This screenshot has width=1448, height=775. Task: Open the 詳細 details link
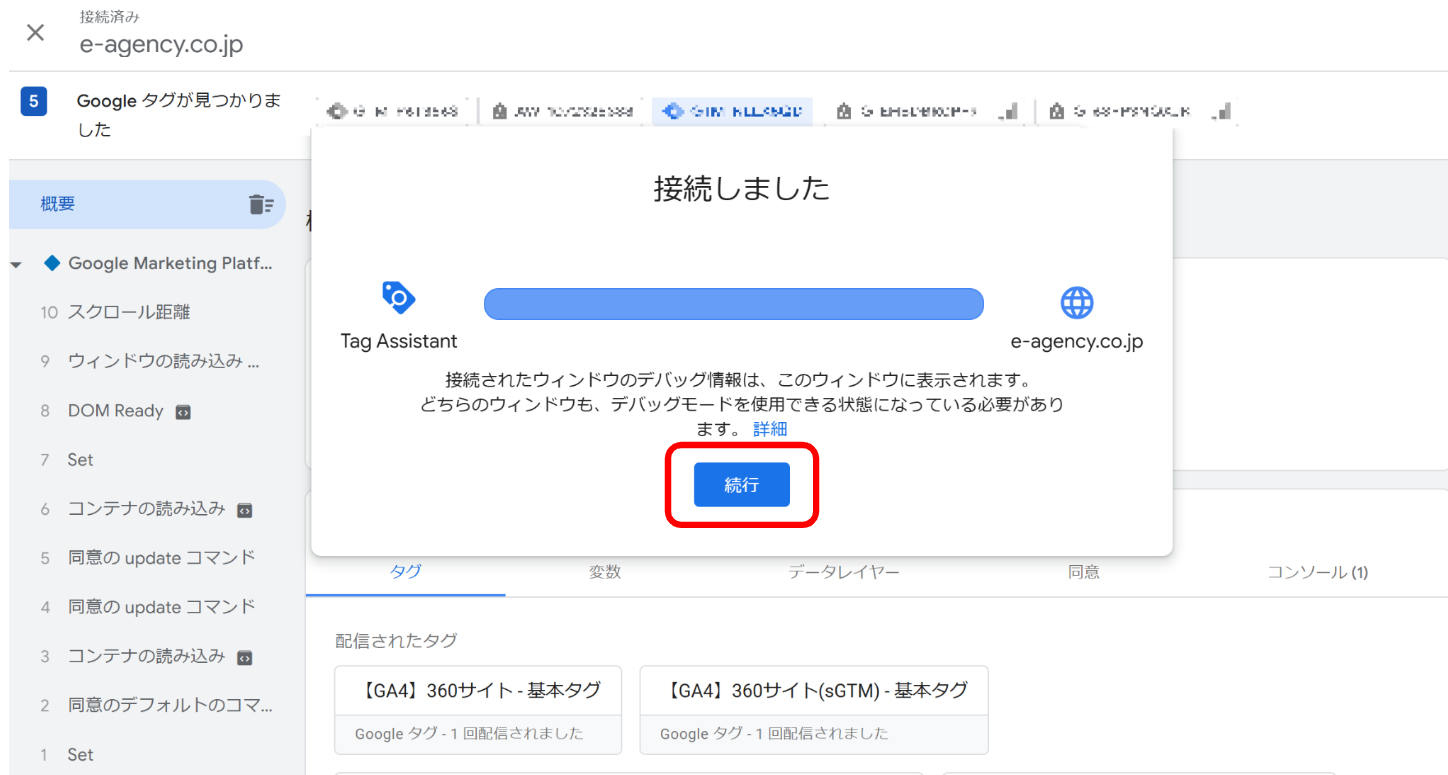pos(770,429)
